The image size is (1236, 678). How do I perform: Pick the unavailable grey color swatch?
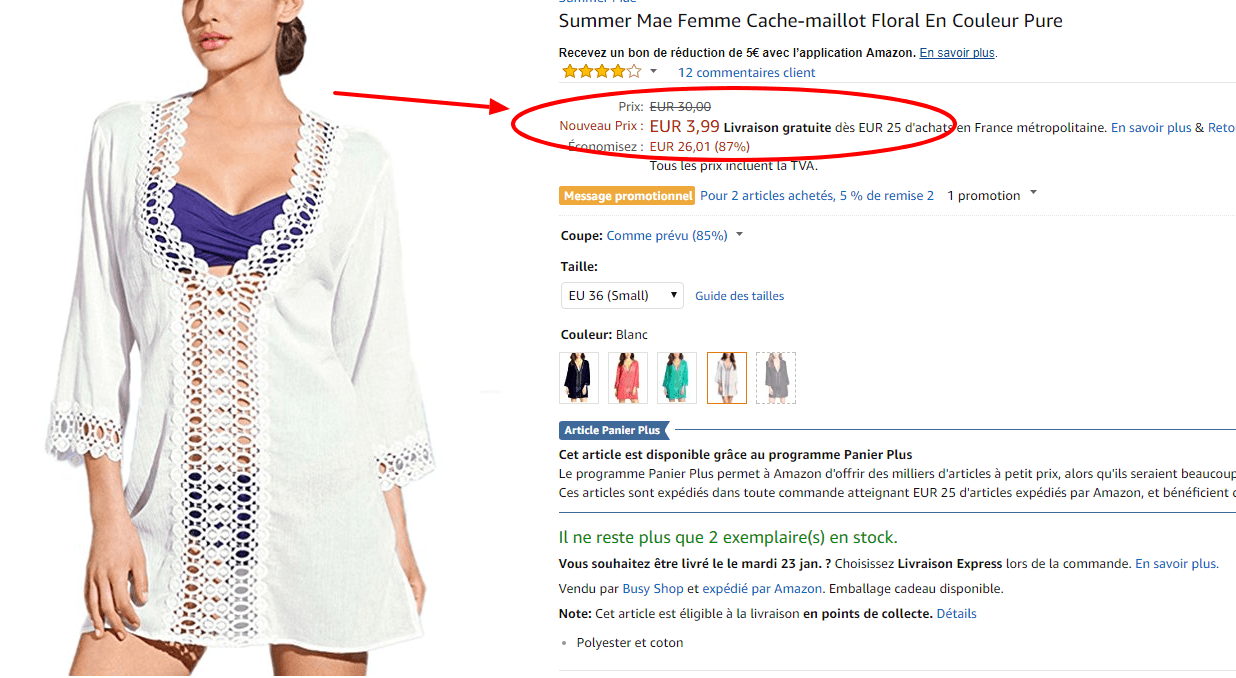pos(775,378)
